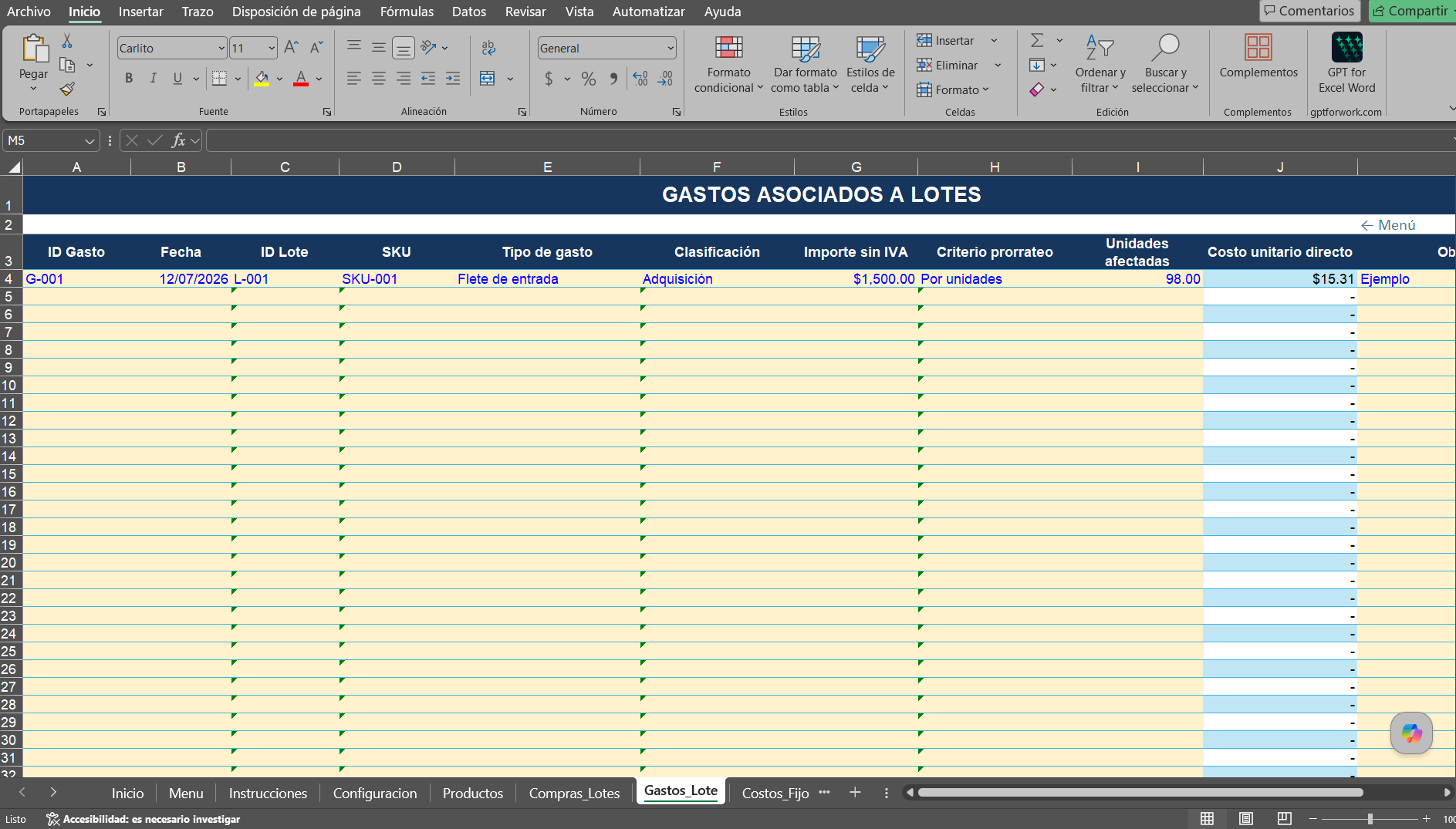The height and width of the screenshot is (829, 1456).
Task: Toggle italic formatting
Action: point(154,78)
